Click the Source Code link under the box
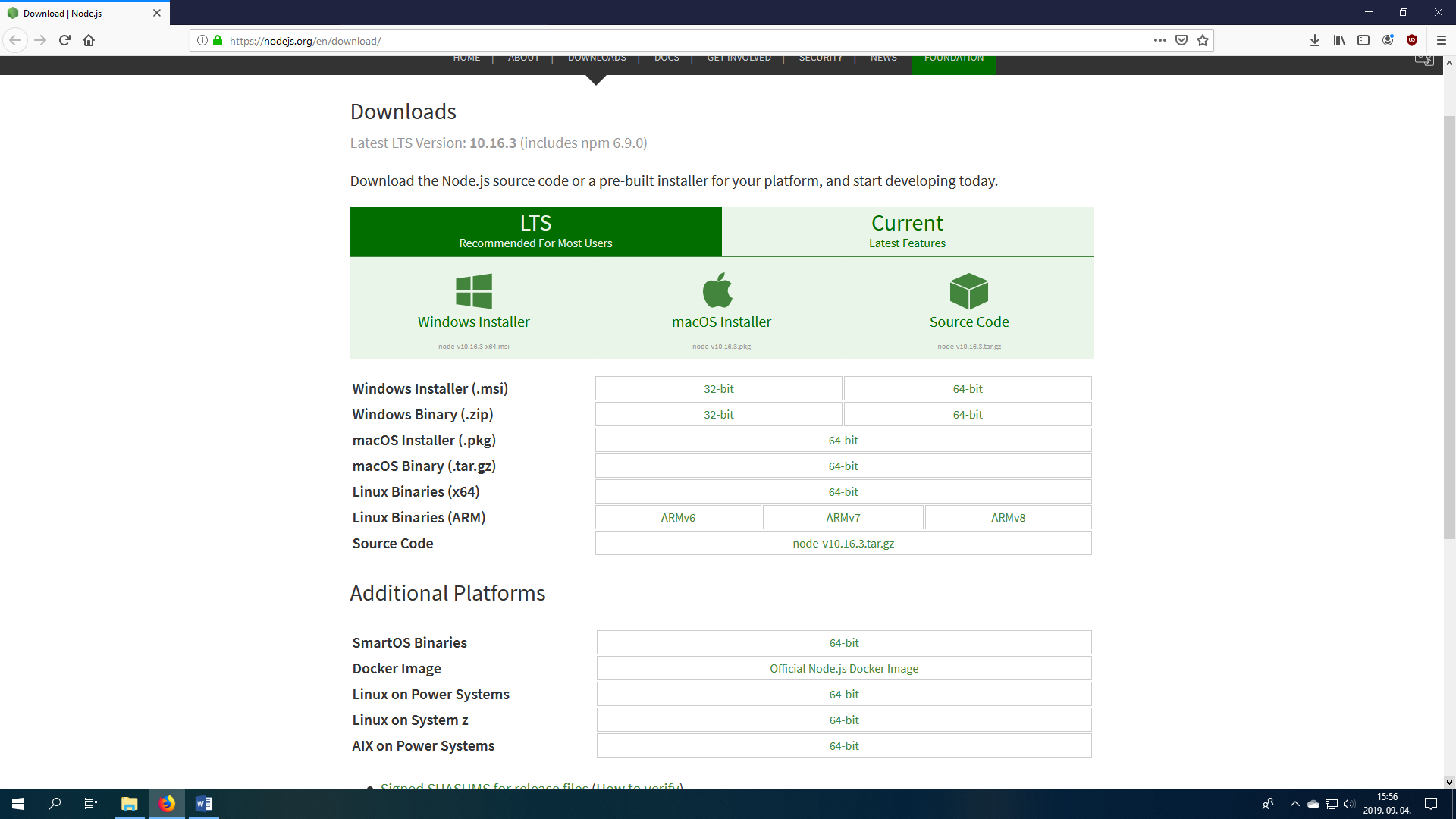Viewport: 1456px width, 819px height. tap(969, 322)
